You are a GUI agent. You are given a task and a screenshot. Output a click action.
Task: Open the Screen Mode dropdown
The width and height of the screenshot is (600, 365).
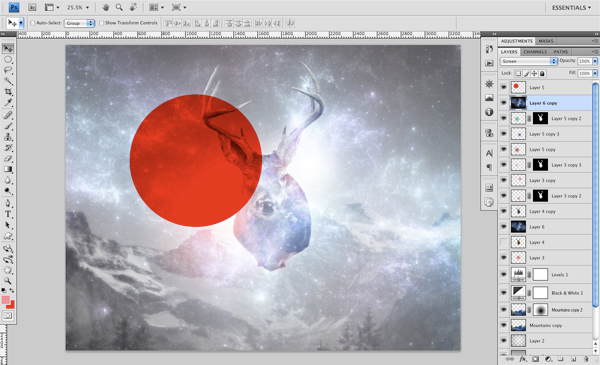point(179,7)
